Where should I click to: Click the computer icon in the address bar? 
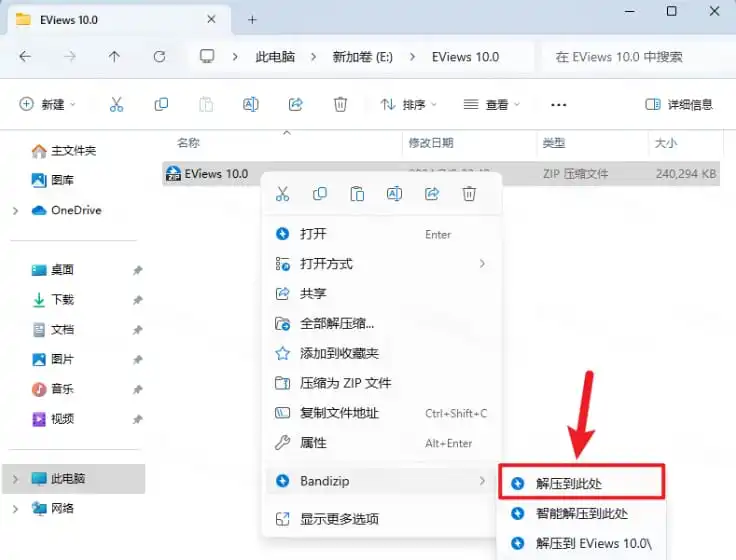pos(207,57)
